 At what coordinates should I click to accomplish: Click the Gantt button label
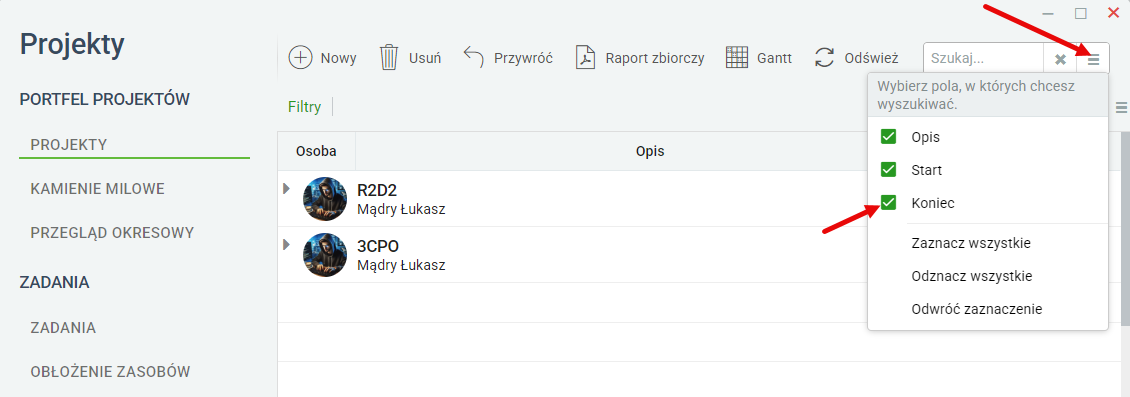(x=775, y=58)
